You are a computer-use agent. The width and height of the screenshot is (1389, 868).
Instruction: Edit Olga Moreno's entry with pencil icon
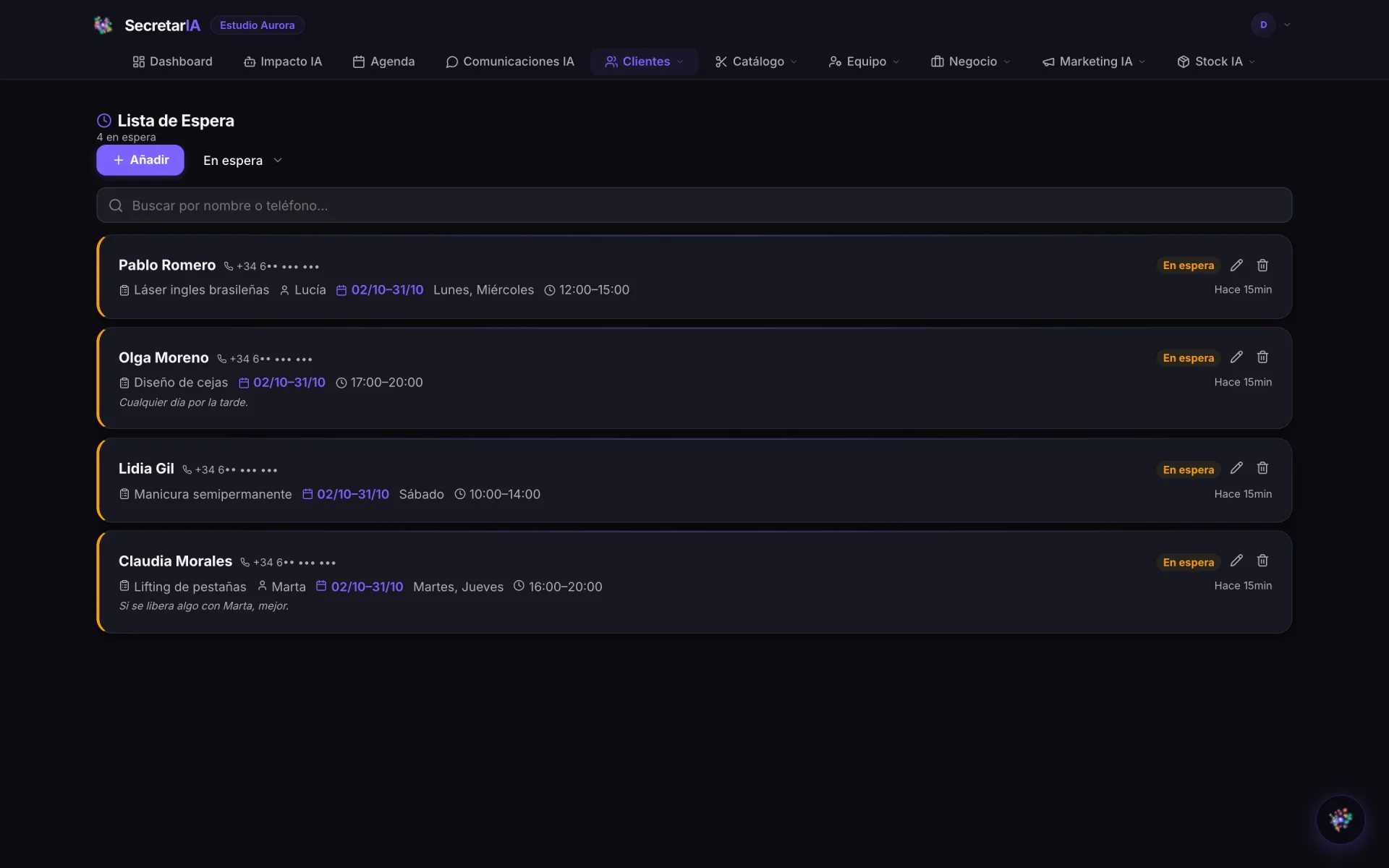[x=1236, y=357]
